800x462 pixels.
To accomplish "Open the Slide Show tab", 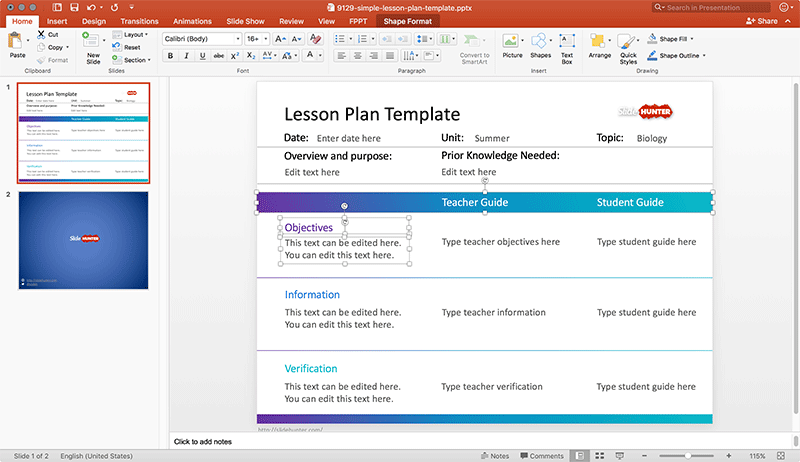I will tap(245, 21).
